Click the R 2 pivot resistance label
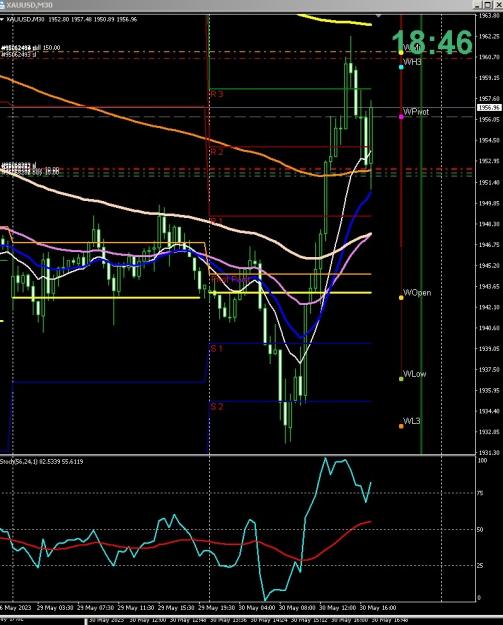This screenshot has height=625, width=503. 217,152
